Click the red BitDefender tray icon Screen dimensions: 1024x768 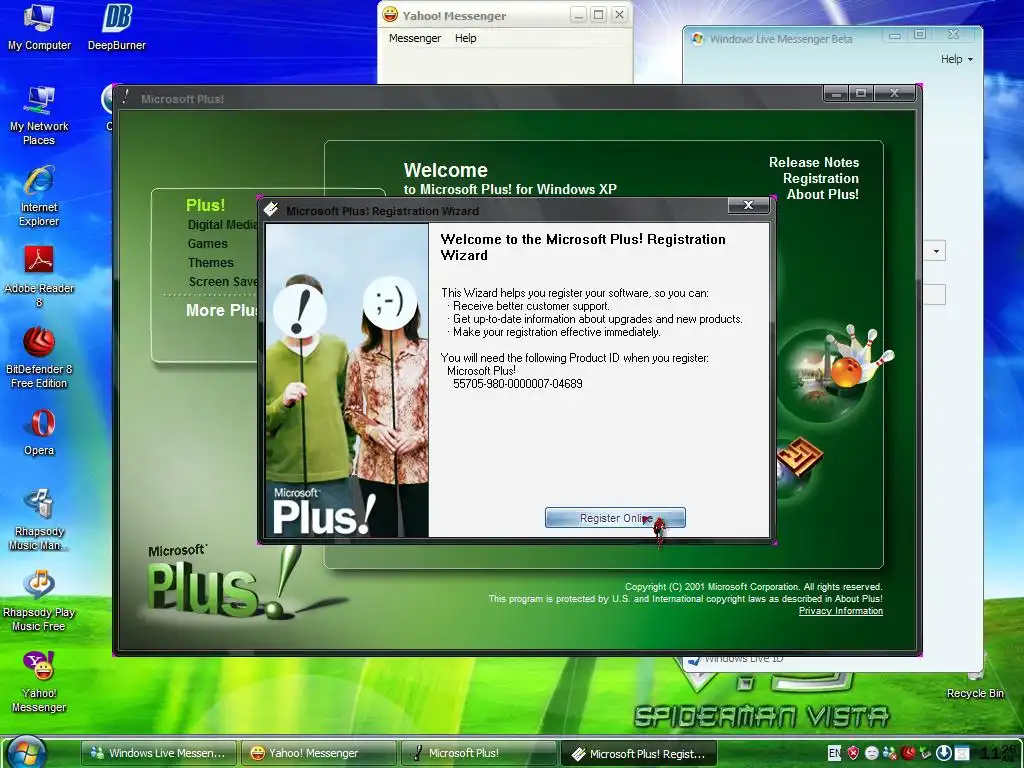pos(908,753)
